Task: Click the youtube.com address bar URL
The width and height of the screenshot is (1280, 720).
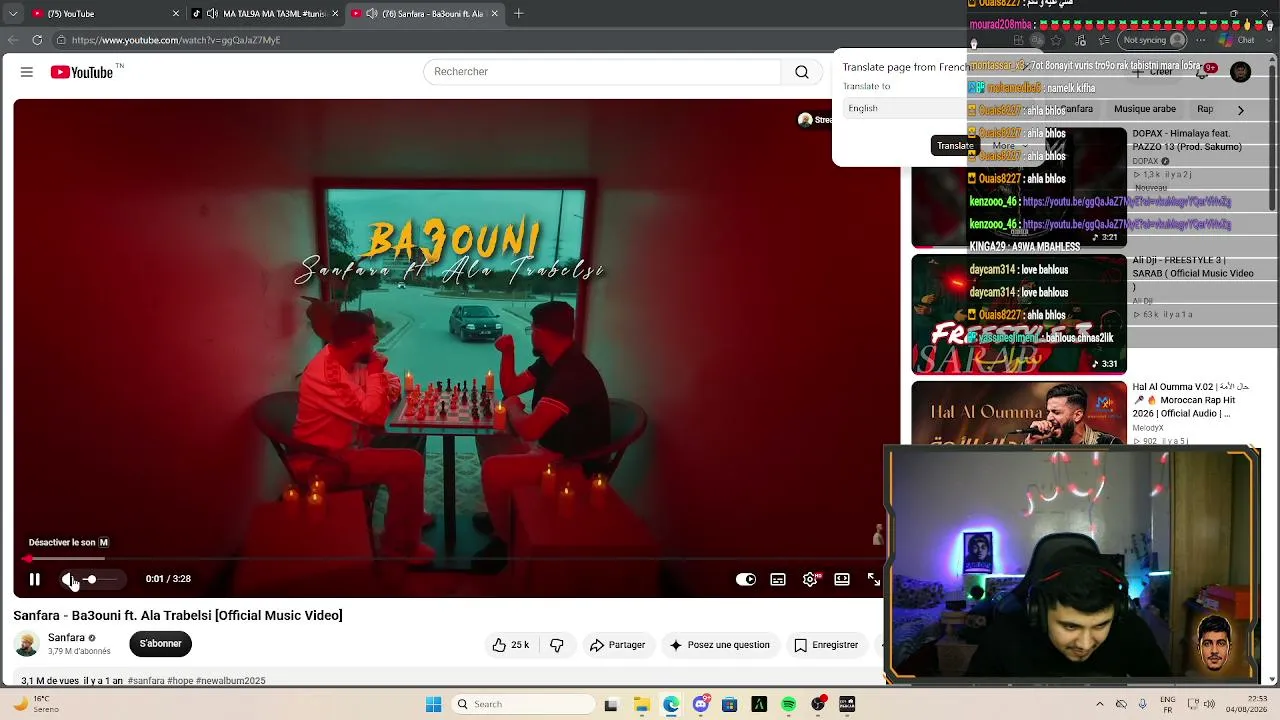Action: pos(176,40)
